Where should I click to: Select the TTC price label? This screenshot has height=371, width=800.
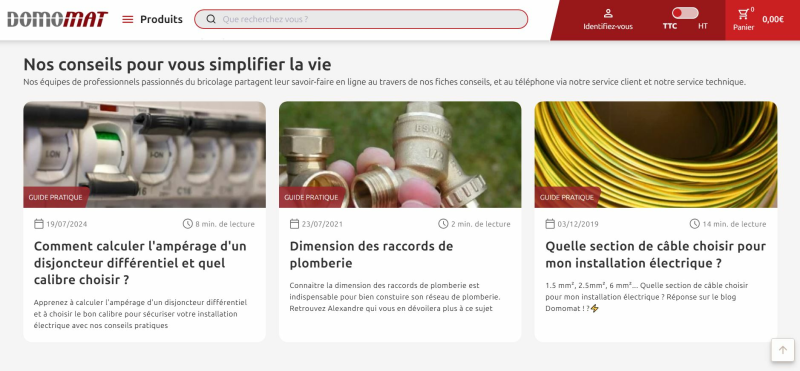tap(670, 26)
